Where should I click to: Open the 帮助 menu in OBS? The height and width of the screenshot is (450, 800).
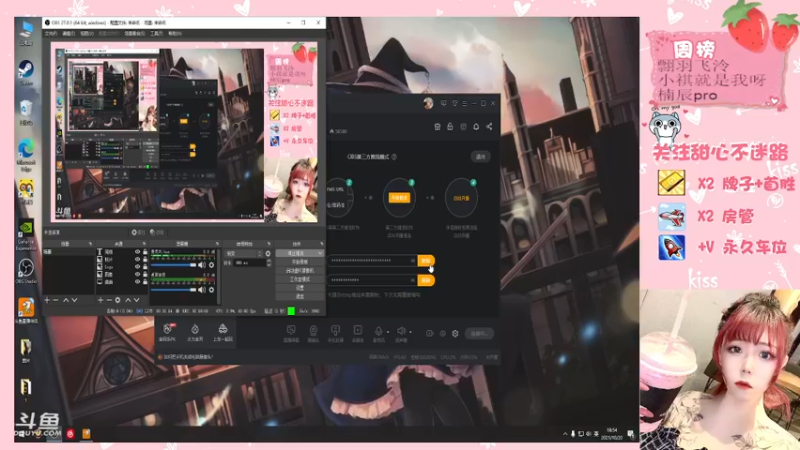pos(174,34)
